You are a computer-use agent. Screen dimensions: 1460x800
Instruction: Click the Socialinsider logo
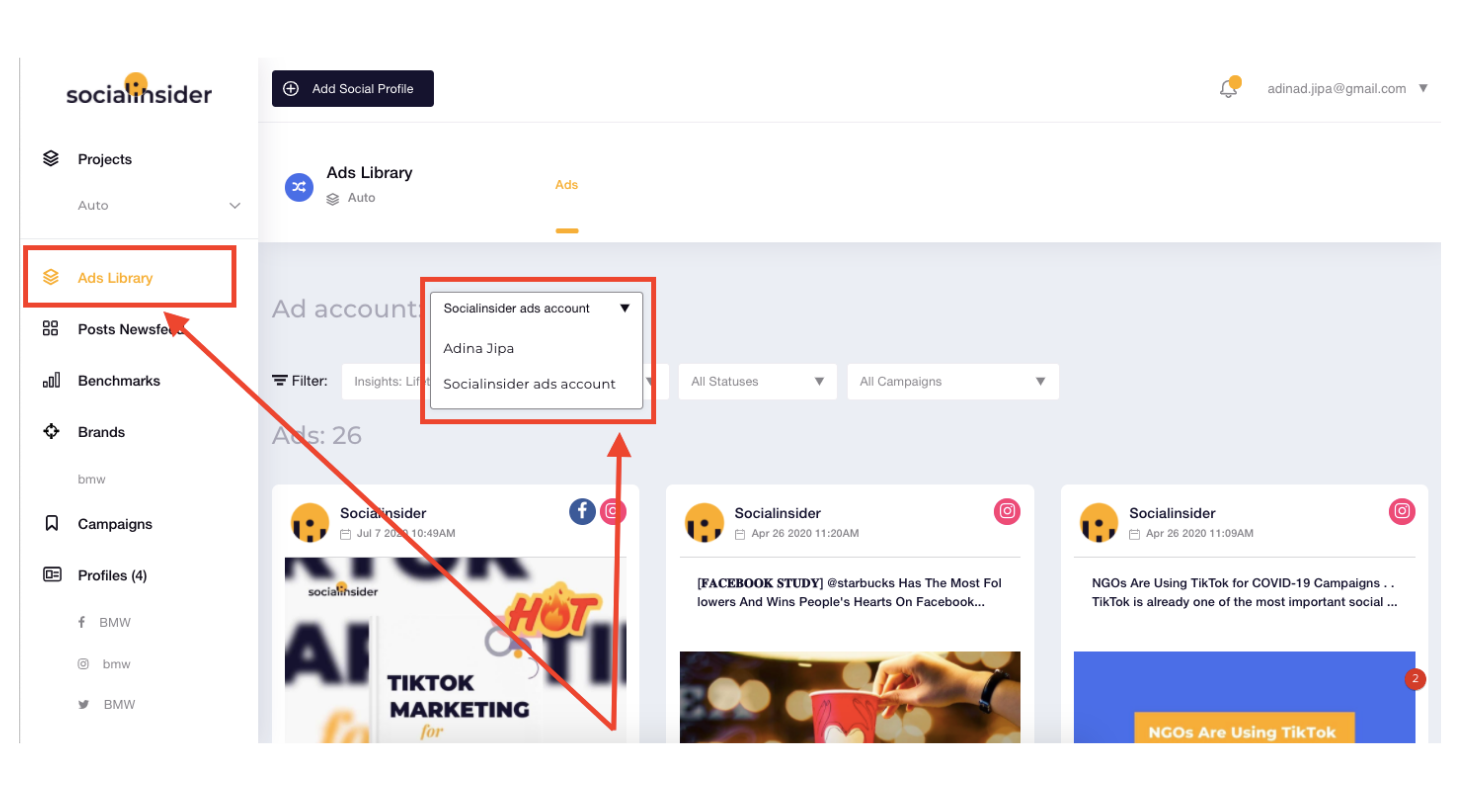(139, 90)
